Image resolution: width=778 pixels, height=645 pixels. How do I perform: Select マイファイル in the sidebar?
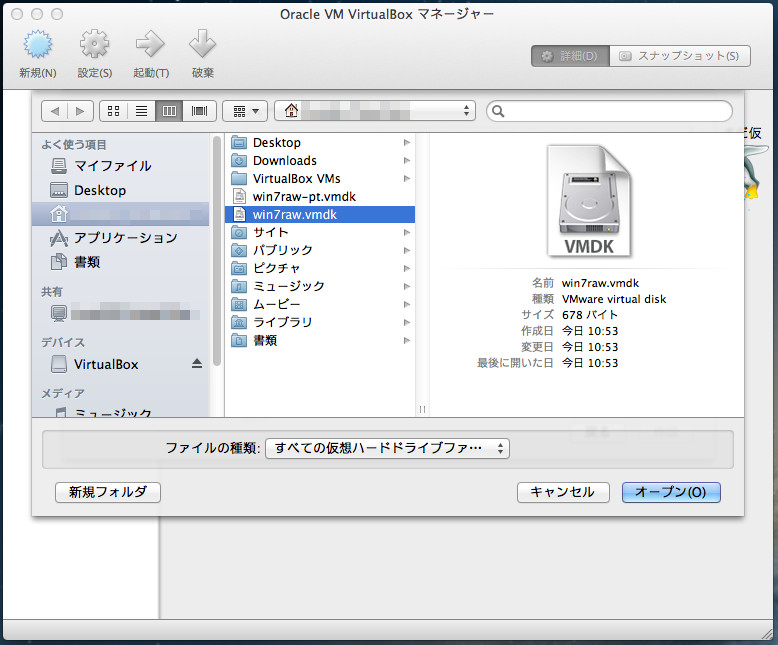120,166
